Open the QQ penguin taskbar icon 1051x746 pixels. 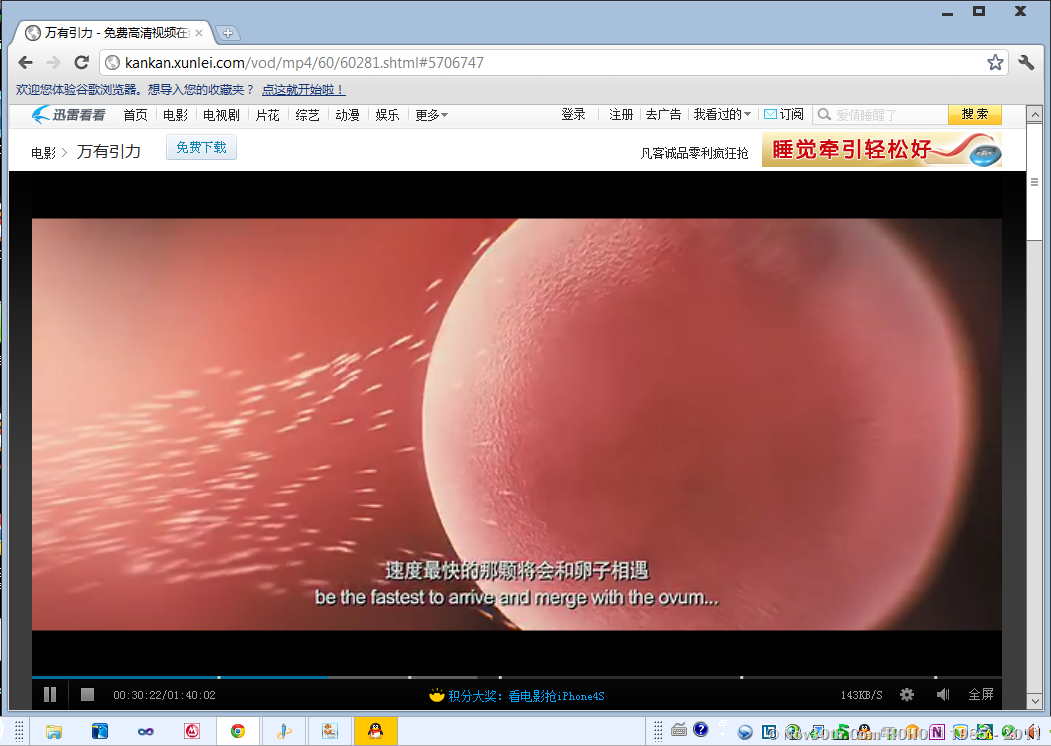coord(375,731)
